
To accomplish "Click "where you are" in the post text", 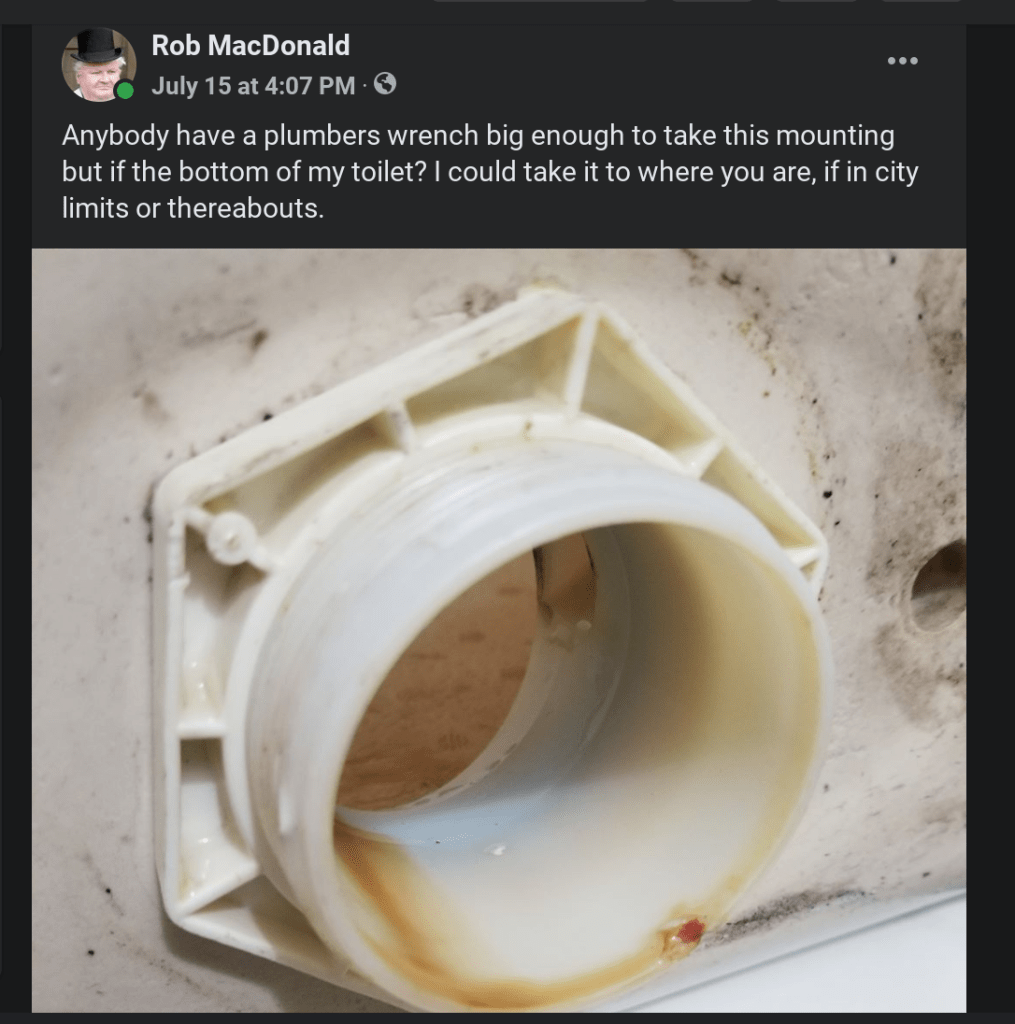I will (x=718, y=174).
